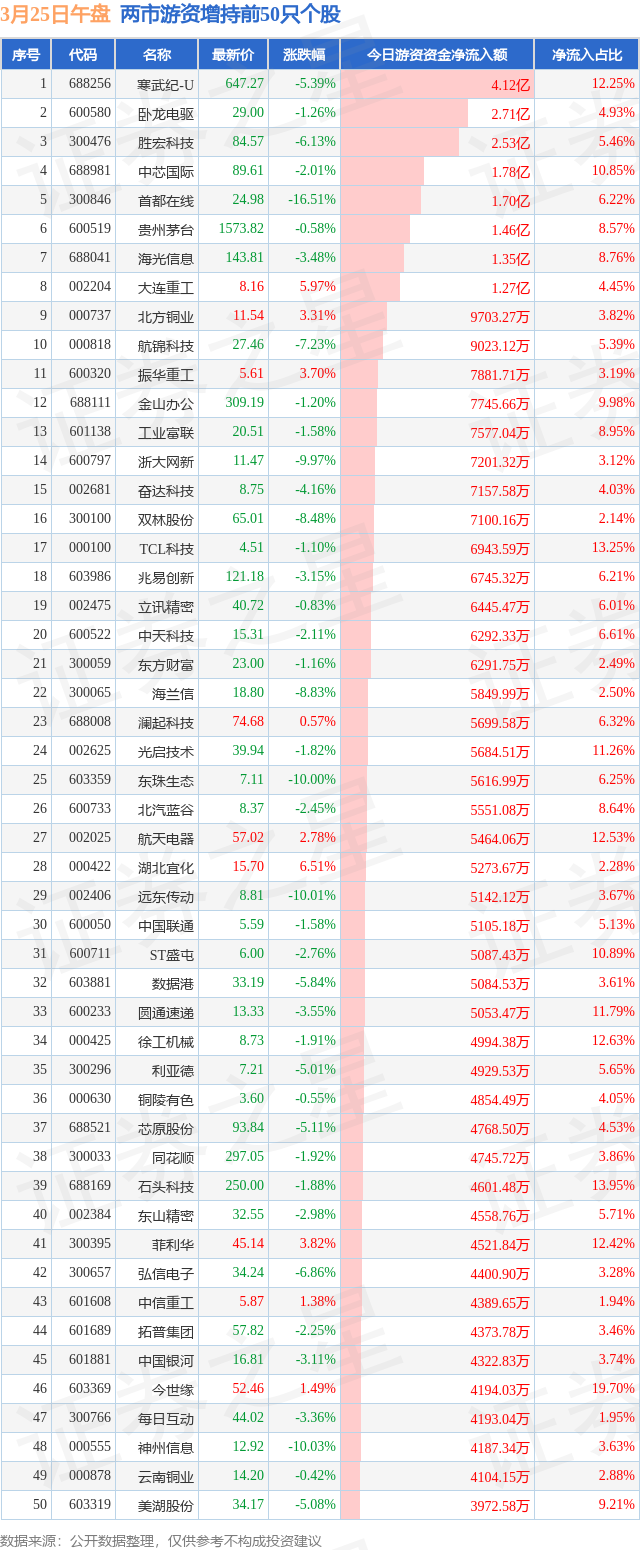640x1550 pixels.
Task: Select the stock name 东珠生态
Action: [166, 780]
